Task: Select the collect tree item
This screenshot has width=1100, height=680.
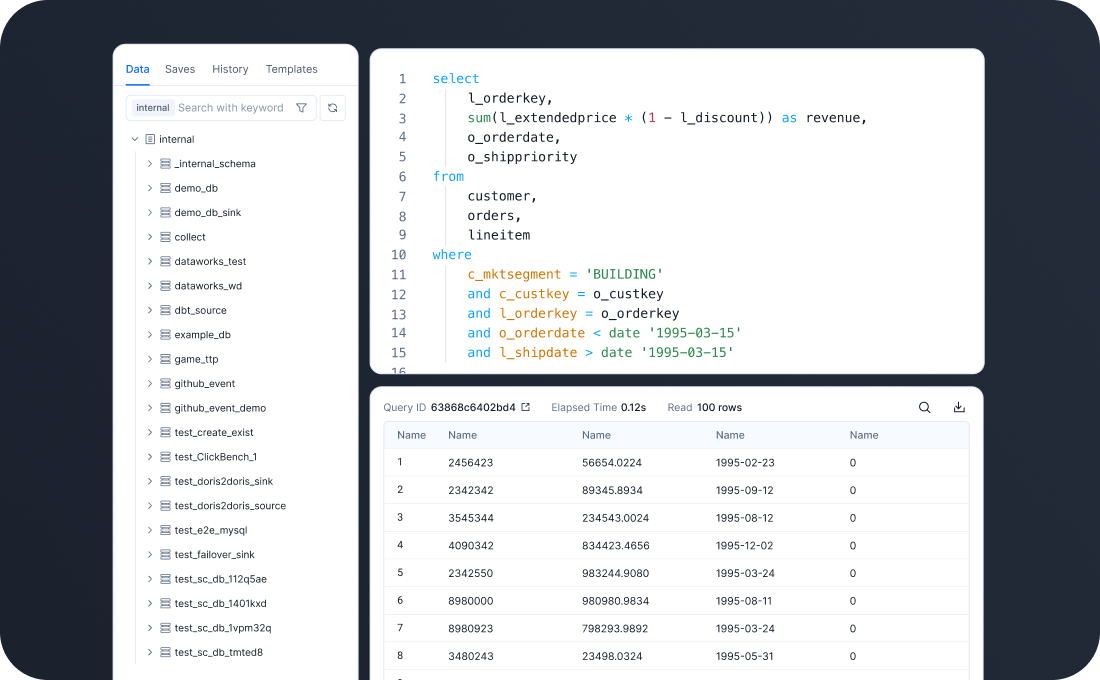Action: pos(189,236)
